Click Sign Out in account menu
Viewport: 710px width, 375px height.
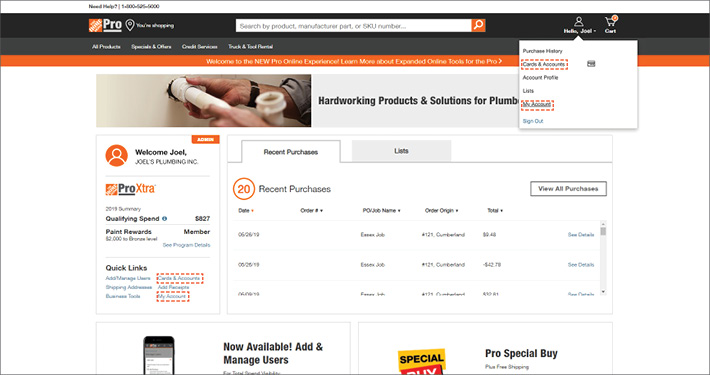click(x=533, y=121)
